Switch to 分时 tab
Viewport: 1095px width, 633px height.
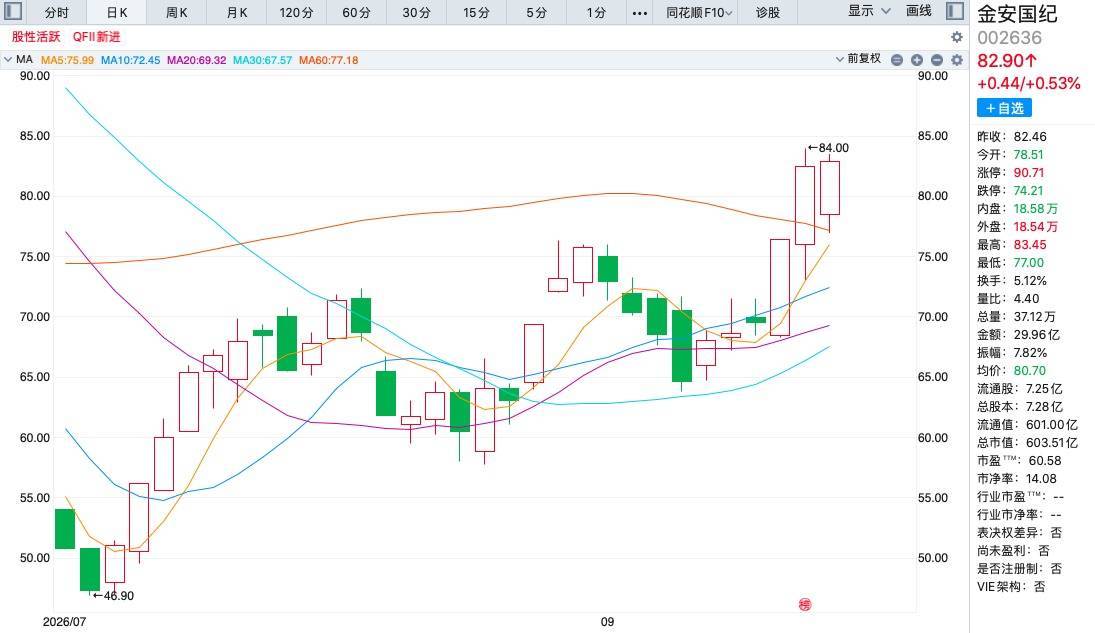(x=57, y=13)
